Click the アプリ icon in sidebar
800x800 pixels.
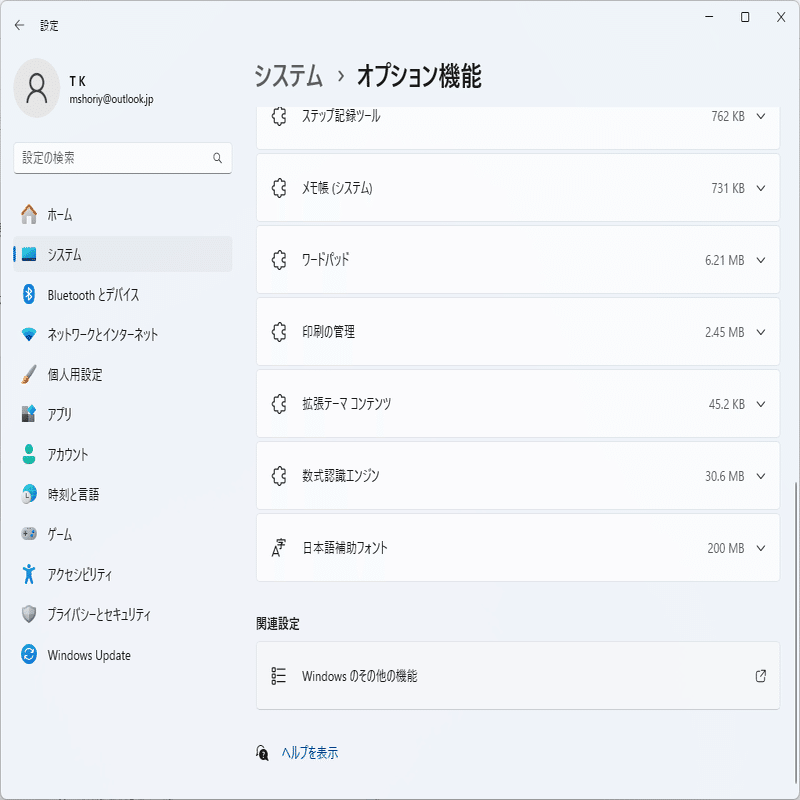29,414
